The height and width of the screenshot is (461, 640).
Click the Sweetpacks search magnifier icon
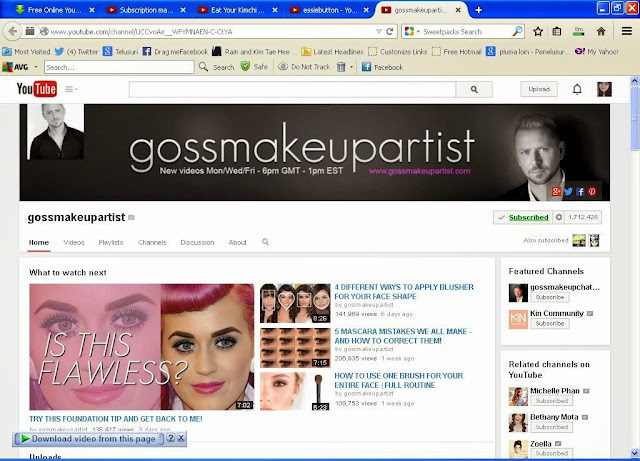[x=518, y=31]
